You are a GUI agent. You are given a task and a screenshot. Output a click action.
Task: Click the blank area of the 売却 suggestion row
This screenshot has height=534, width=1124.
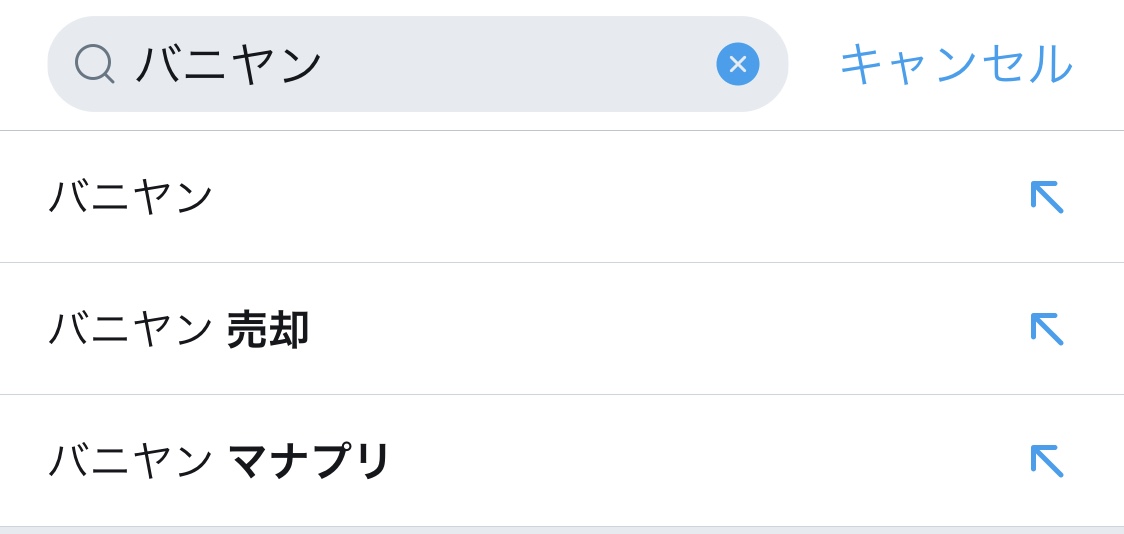[x=650, y=329]
